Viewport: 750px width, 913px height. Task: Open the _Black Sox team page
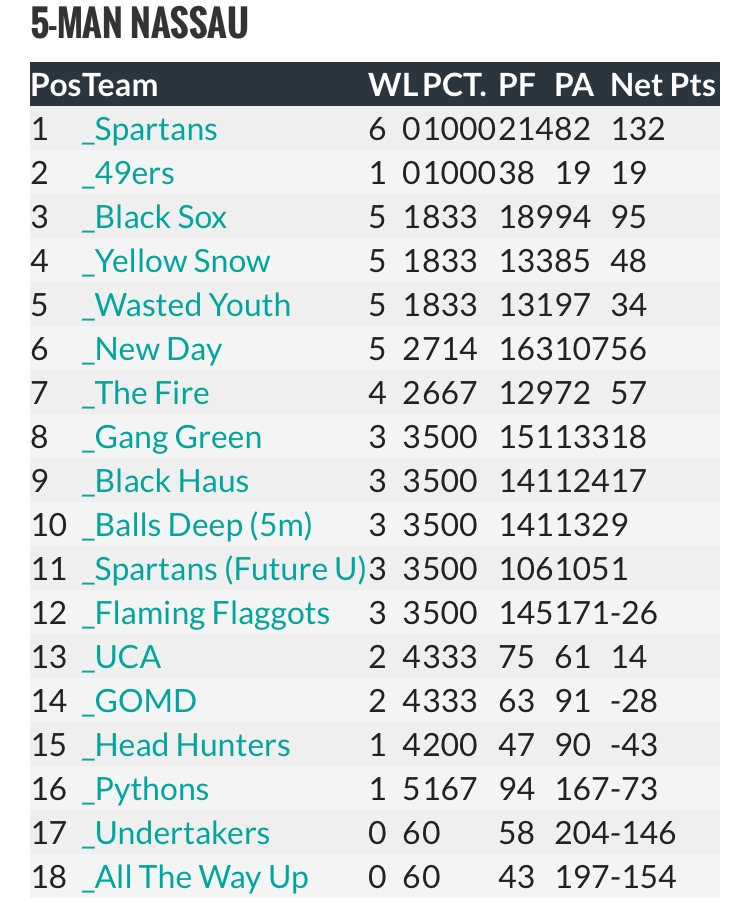coord(155,218)
